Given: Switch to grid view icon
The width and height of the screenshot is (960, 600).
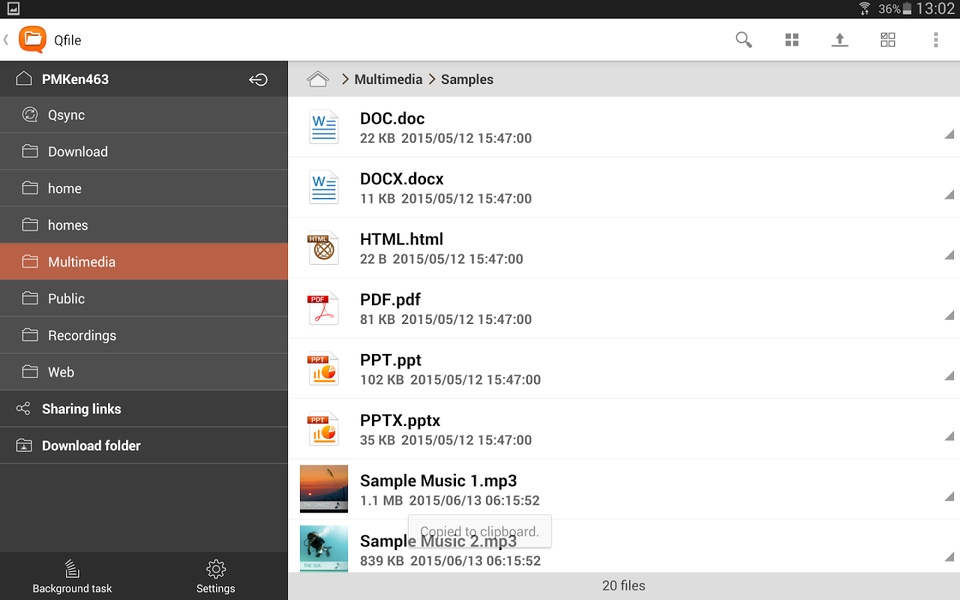Looking at the screenshot, I should click(792, 40).
